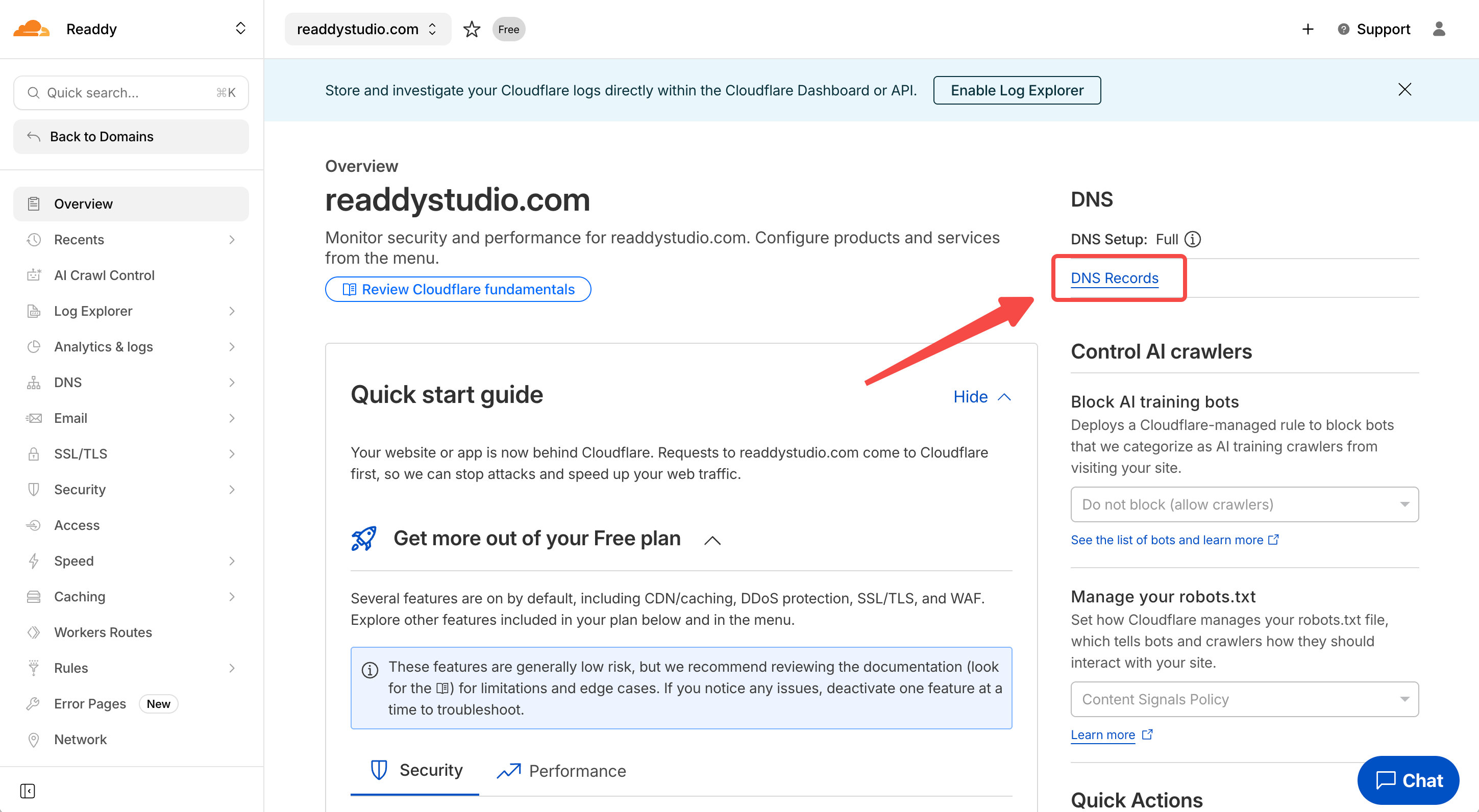Collapse Get more out of Free plan
Image resolution: width=1479 pixels, height=812 pixels.
coord(712,540)
